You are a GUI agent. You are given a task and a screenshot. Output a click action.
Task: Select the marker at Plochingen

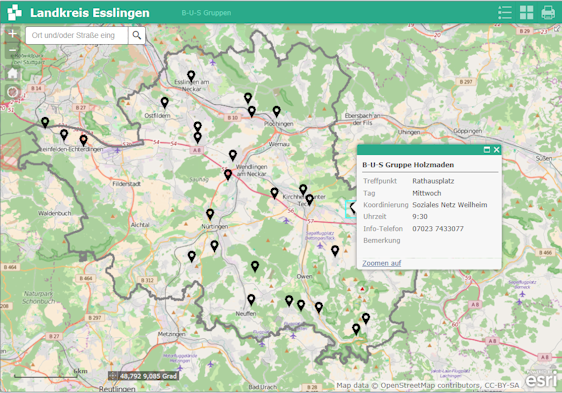pyautogui.click(x=276, y=112)
